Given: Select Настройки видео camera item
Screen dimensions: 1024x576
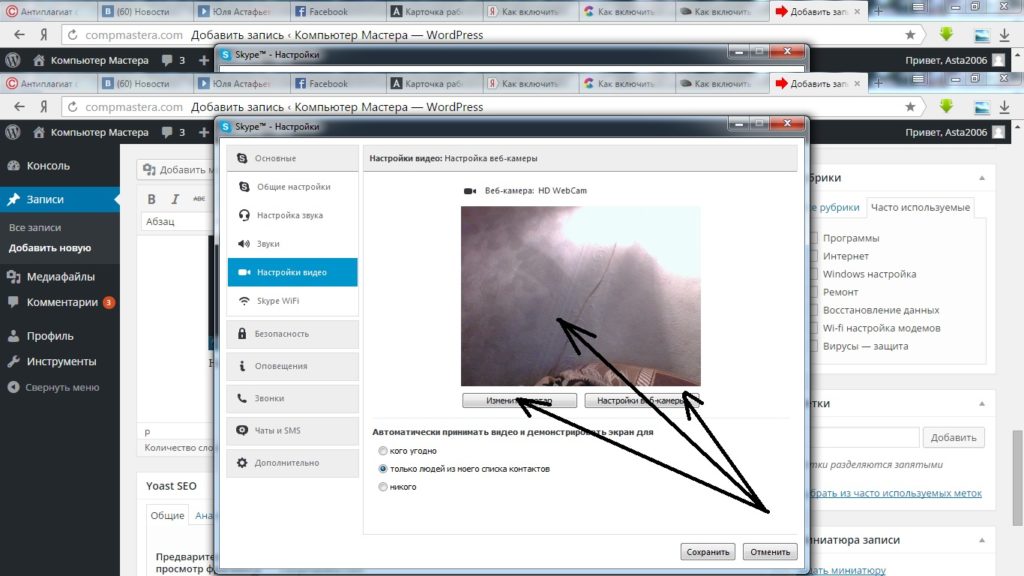Looking at the screenshot, I should point(293,272).
